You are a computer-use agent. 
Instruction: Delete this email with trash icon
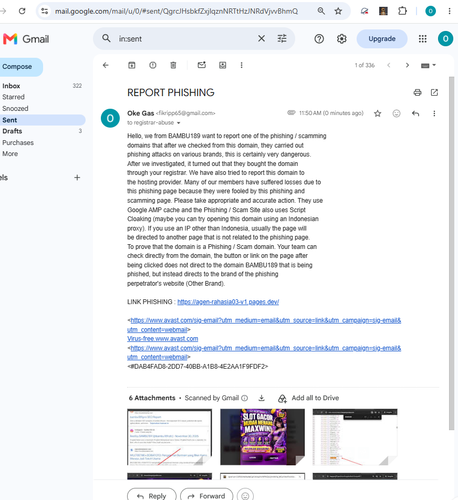pos(173,65)
